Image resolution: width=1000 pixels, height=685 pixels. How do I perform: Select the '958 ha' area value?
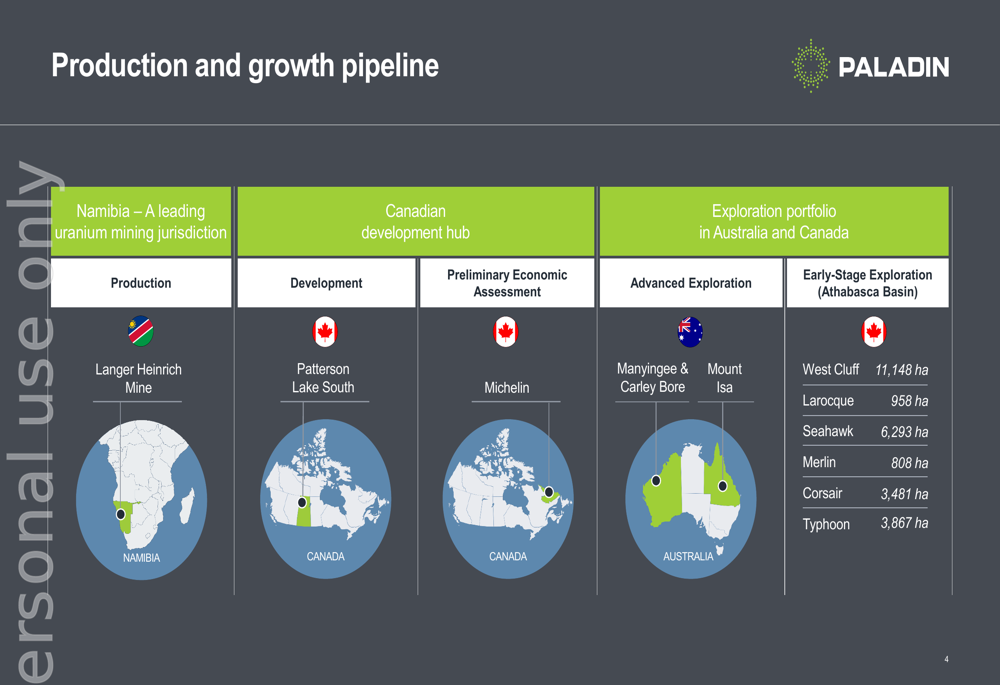click(909, 401)
